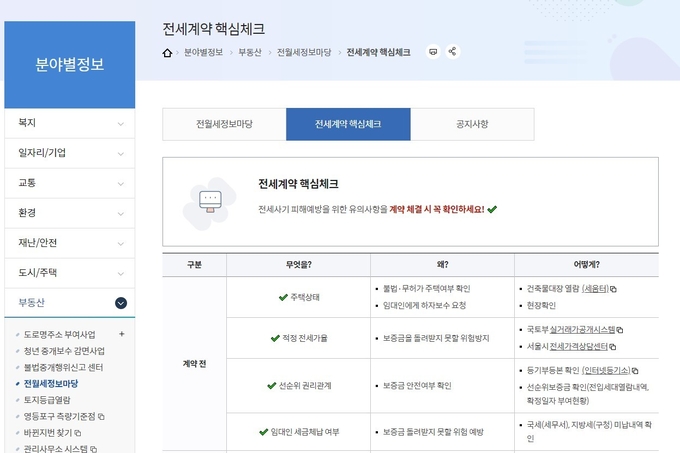Go to 불법중개행위신고 센터 sidebar link
Viewport: 680px width, 453px height.
[x=65, y=367]
